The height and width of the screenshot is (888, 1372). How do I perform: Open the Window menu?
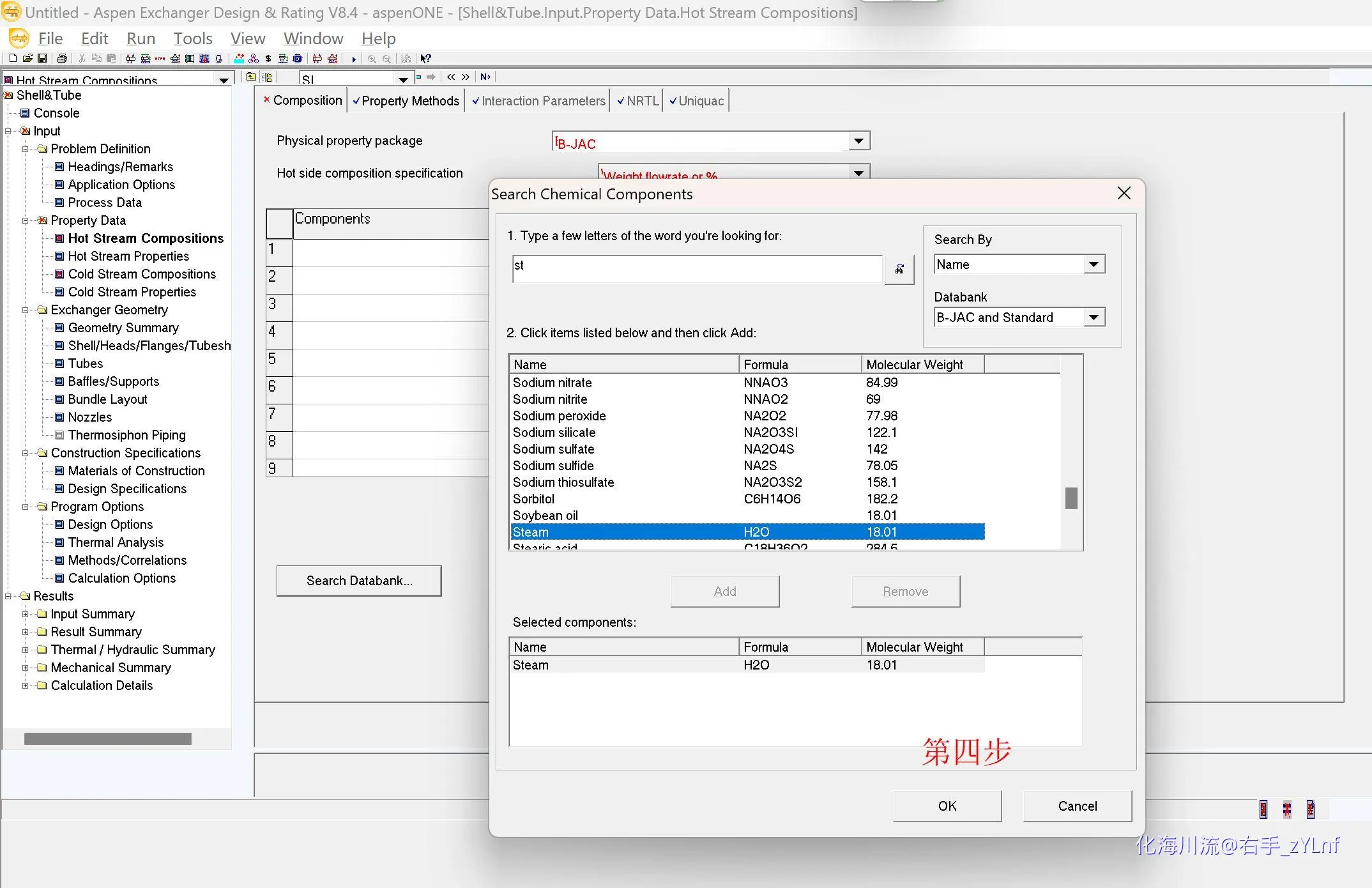[x=314, y=38]
